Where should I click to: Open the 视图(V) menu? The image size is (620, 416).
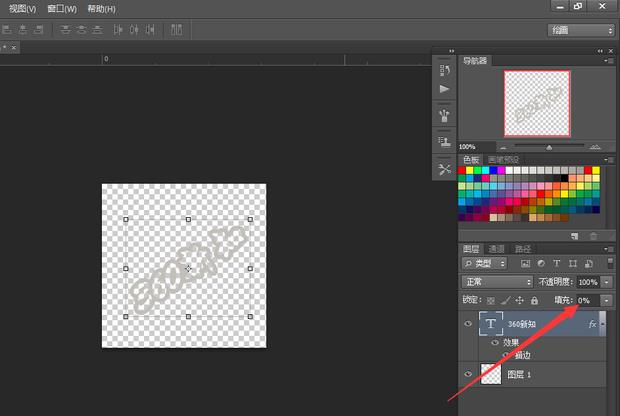[x=23, y=9]
